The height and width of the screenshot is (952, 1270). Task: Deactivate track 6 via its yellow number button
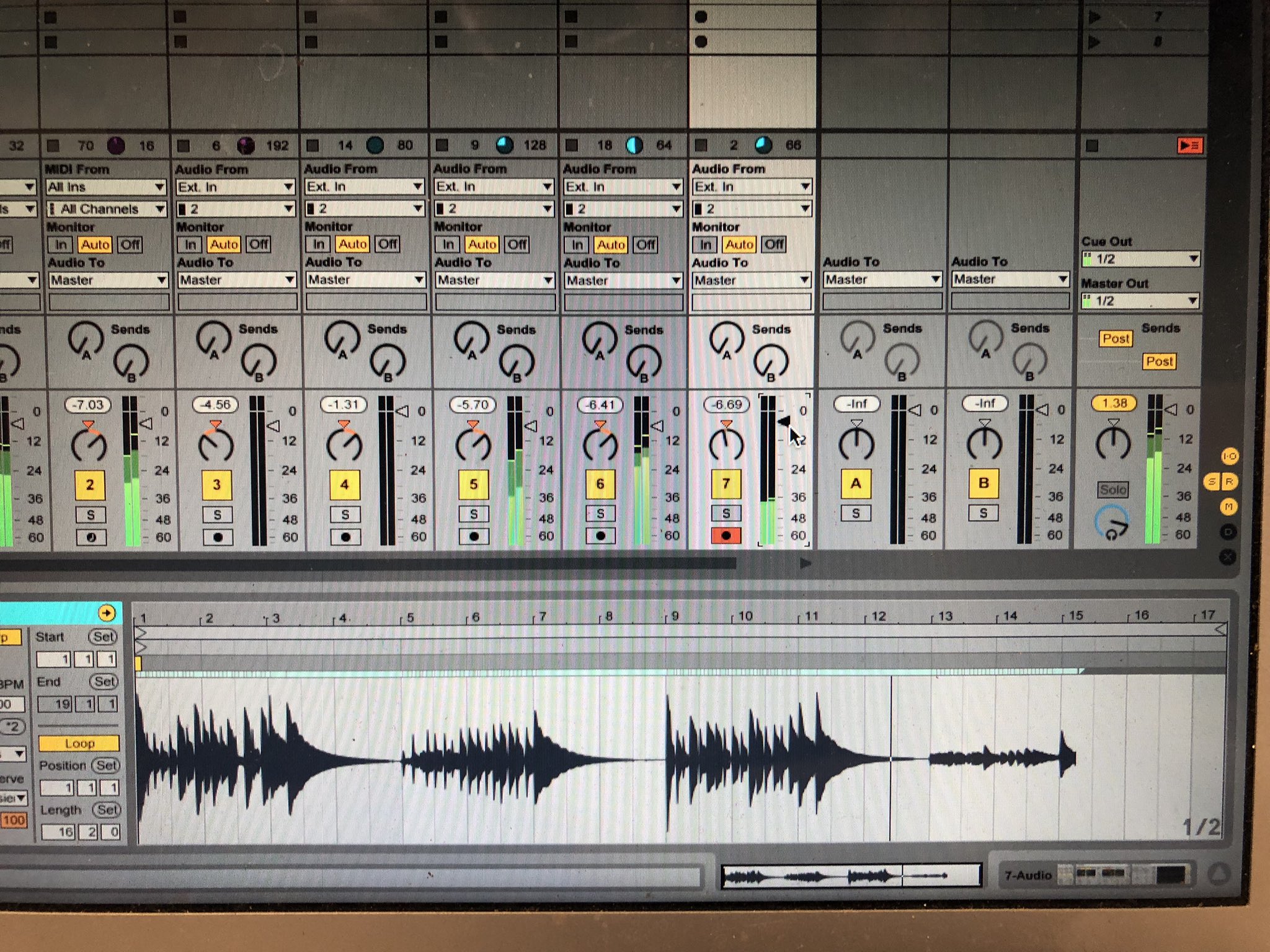[600, 484]
